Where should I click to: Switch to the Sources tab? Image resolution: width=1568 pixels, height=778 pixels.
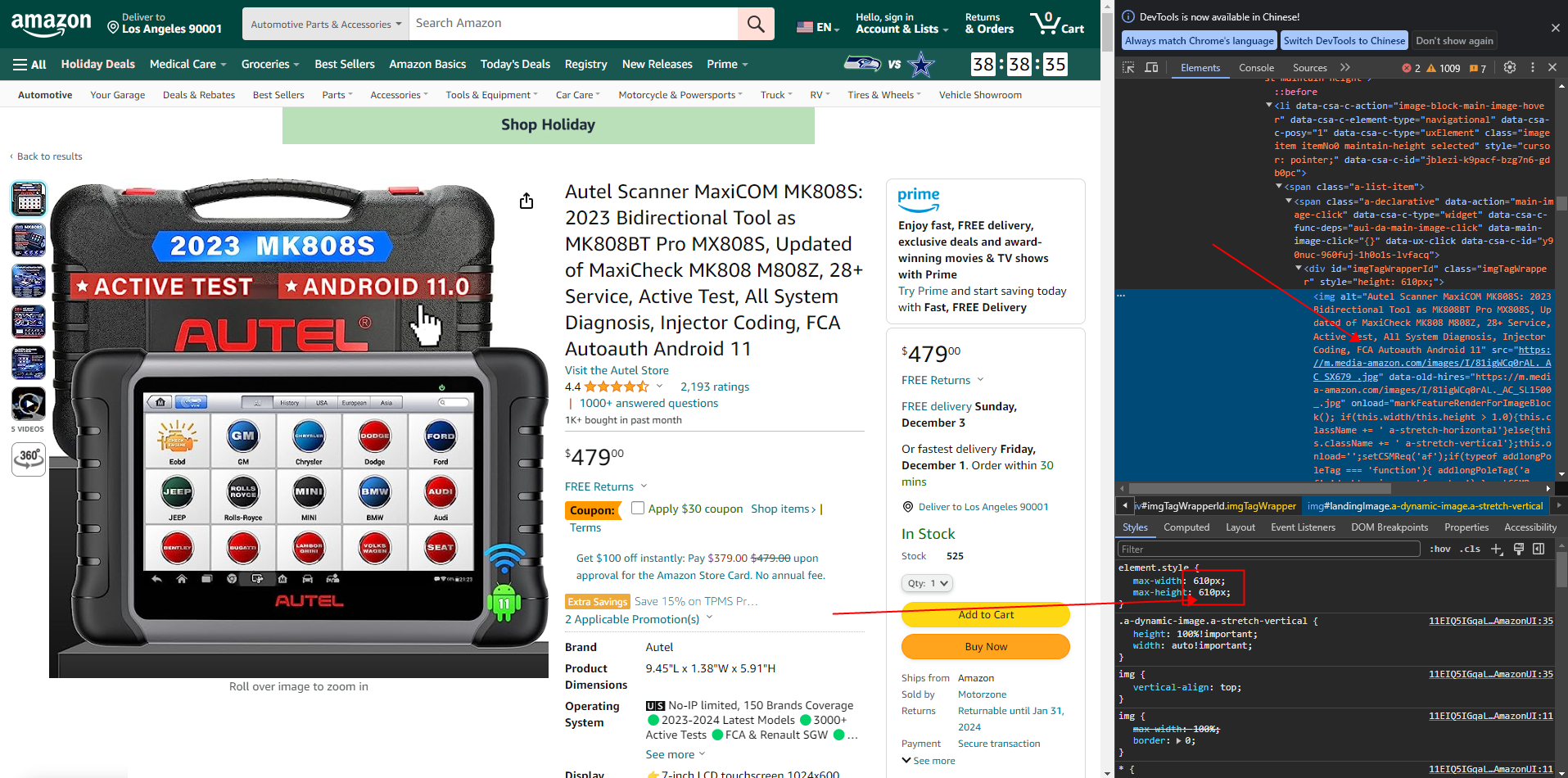click(1309, 68)
